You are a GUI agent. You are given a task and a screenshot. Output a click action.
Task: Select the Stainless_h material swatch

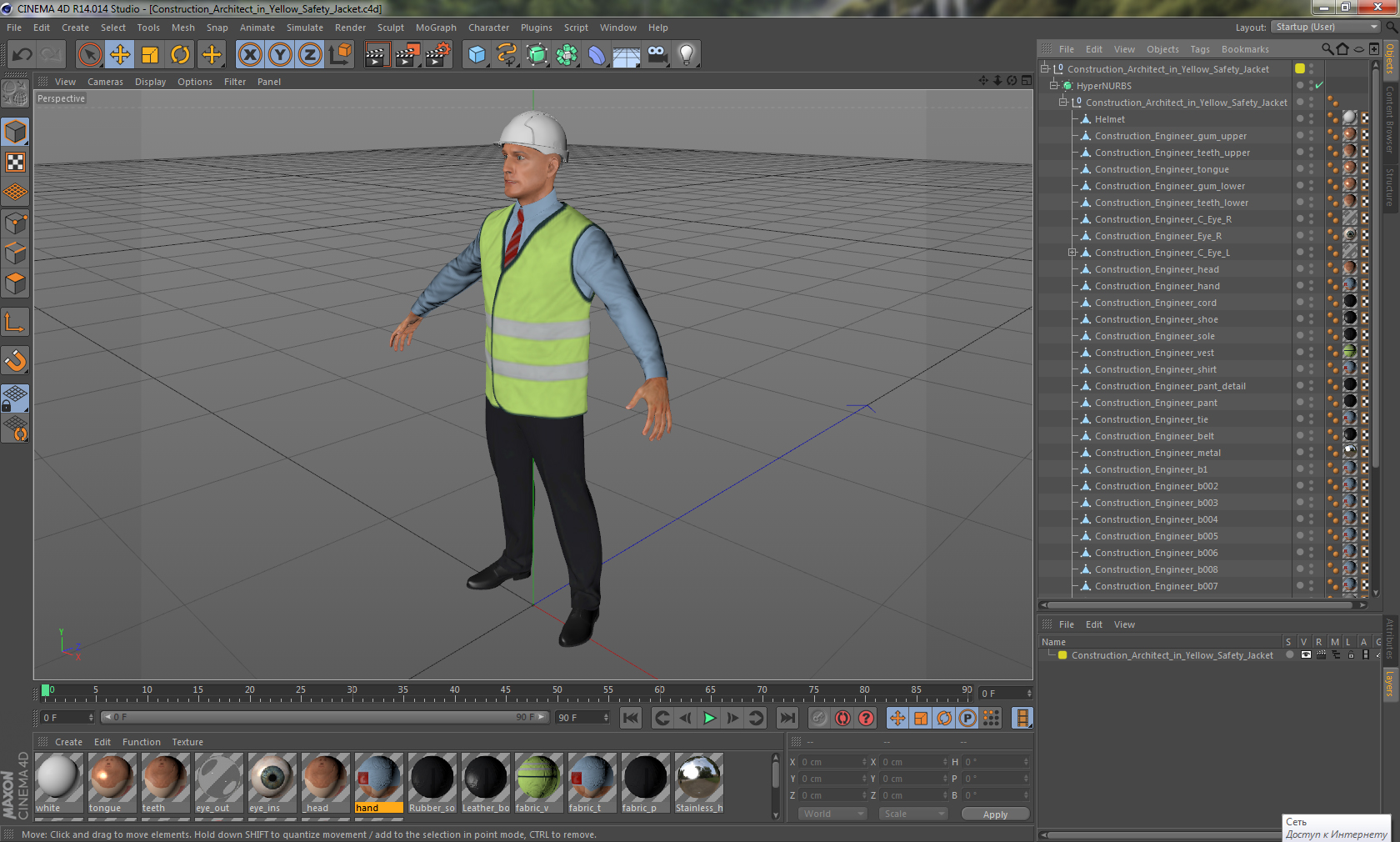click(698, 783)
